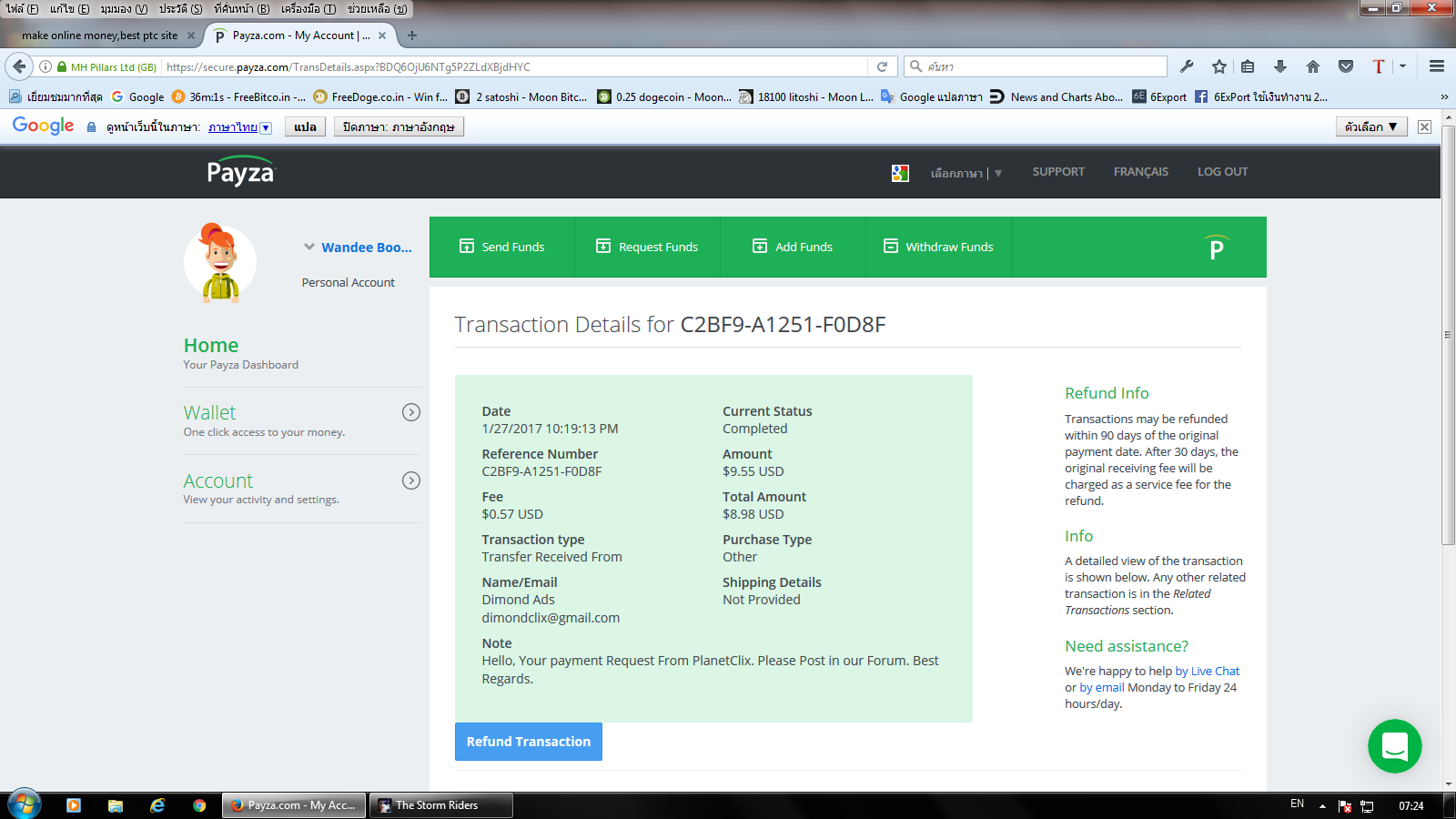This screenshot has width=1456, height=819.
Task: Open the language selection dropdown in header
Action: pos(966,173)
